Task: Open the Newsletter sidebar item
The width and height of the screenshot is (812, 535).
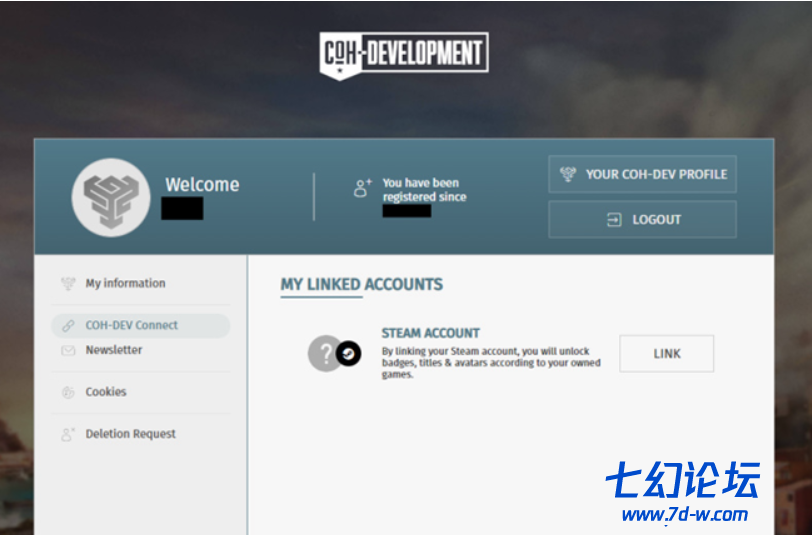Action: [x=113, y=350]
